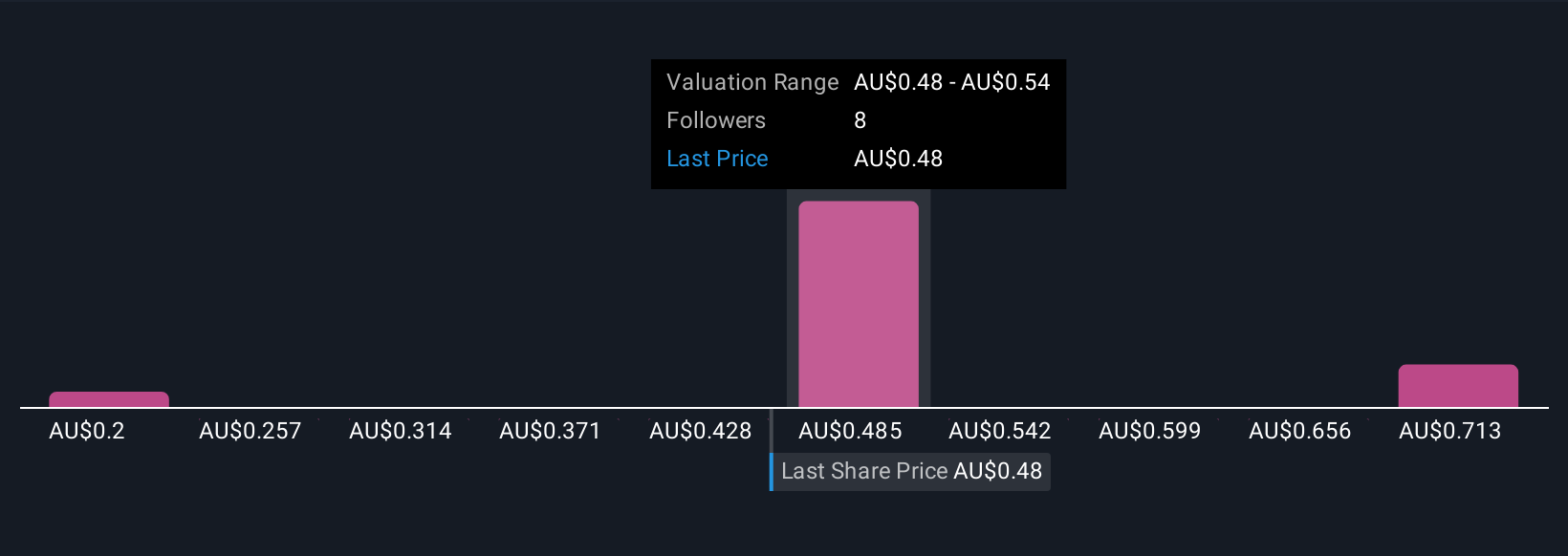The height and width of the screenshot is (556, 1568).
Task: Click the pink bar above AU$0.713
Action: click(x=1458, y=385)
